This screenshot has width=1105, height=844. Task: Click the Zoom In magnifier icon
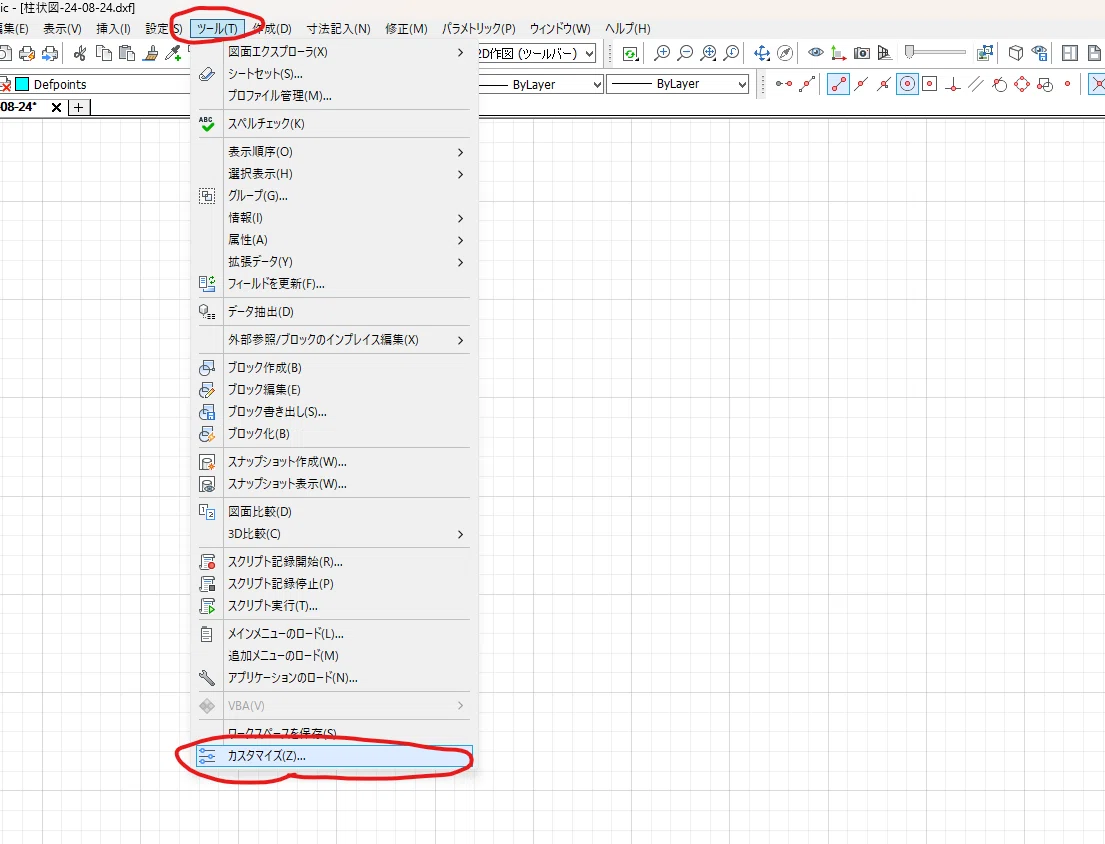click(662, 53)
